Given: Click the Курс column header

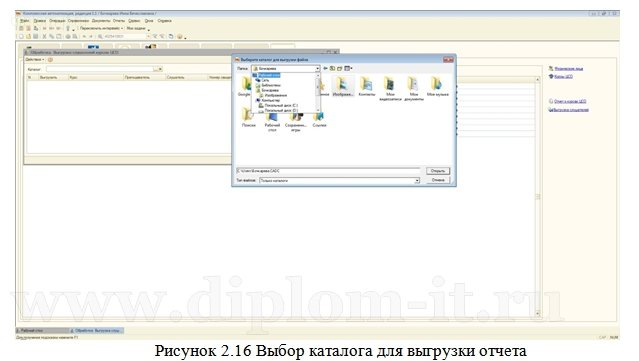Looking at the screenshot, I should [x=96, y=77].
